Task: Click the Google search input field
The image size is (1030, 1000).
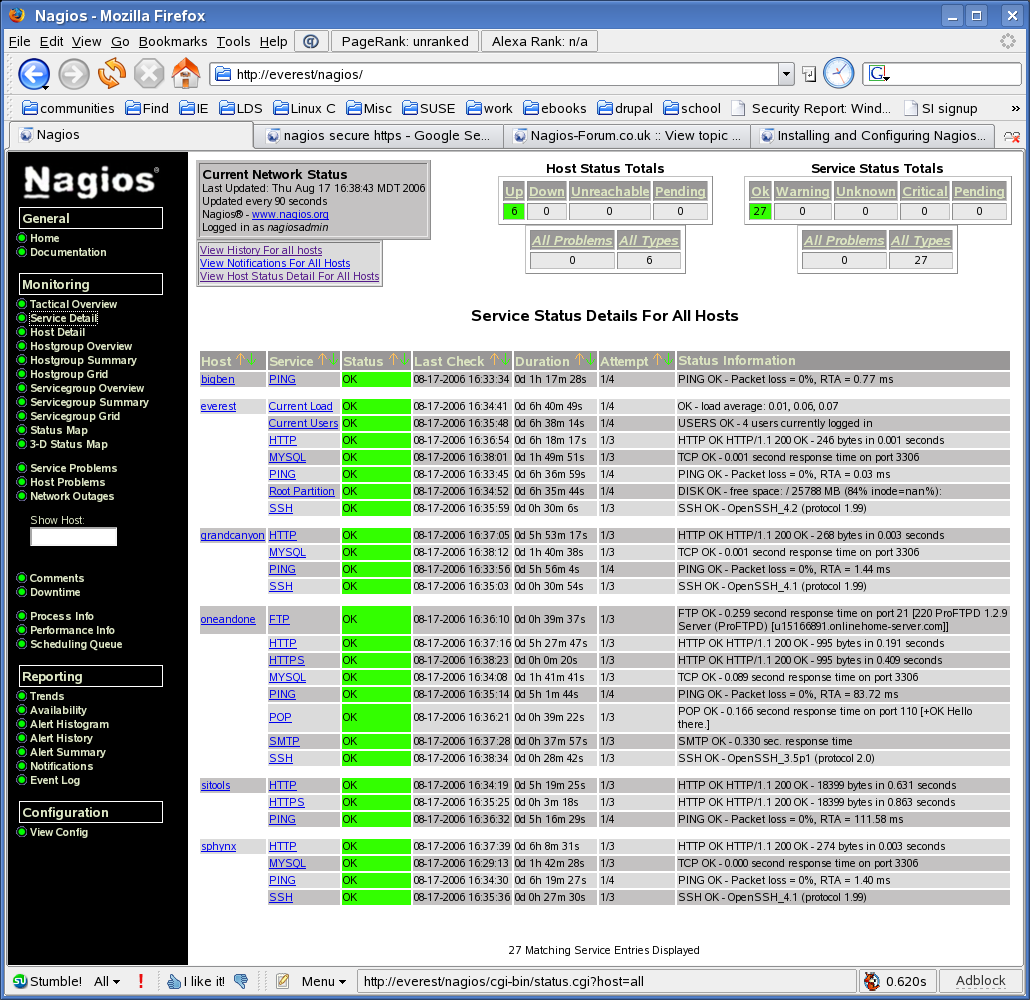Action: pyautogui.click(x=956, y=74)
